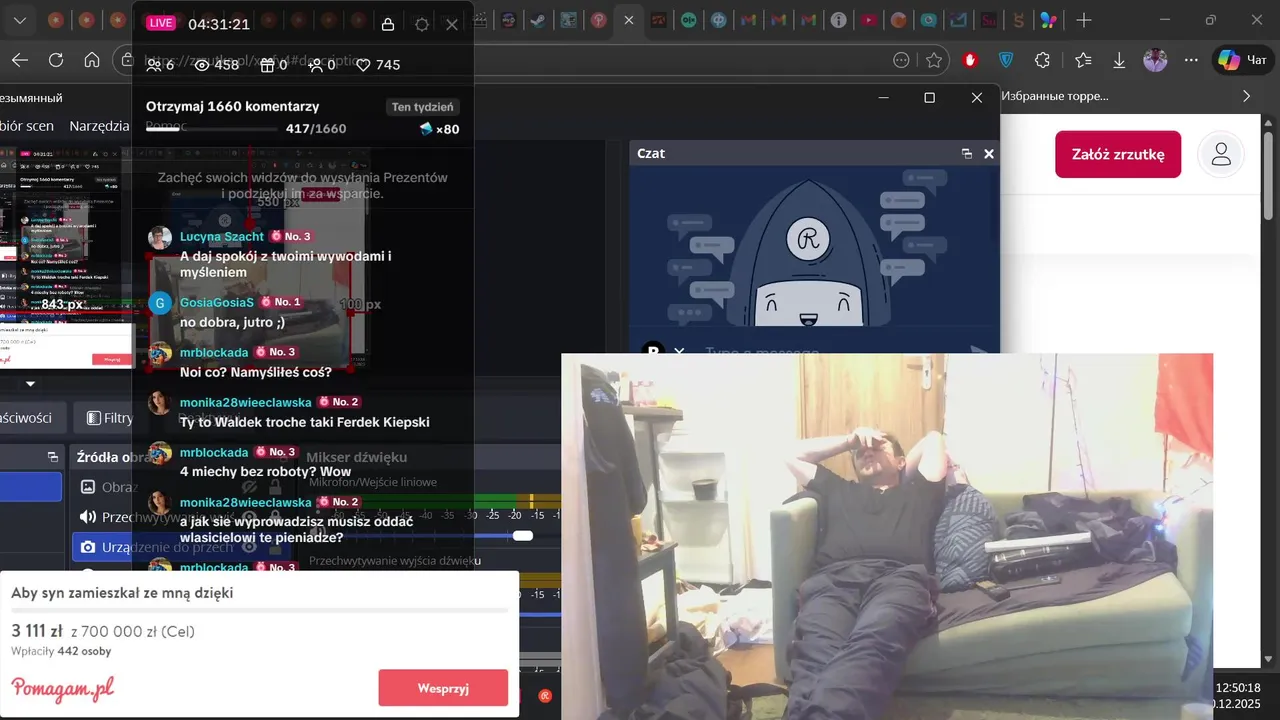Close the Czat dock panel
The image size is (1280, 720).
(x=989, y=154)
